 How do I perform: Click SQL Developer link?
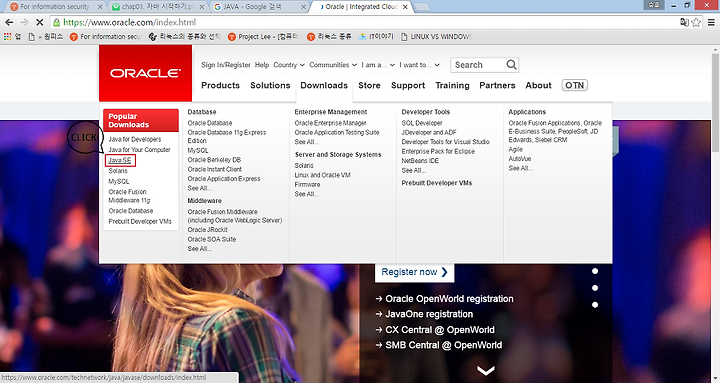coord(422,123)
